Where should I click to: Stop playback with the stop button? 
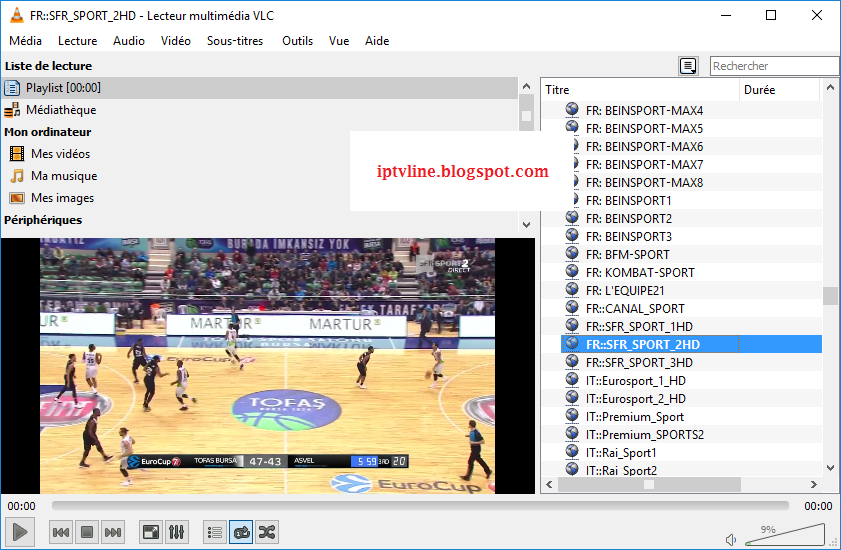pyautogui.click(x=87, y=532)
